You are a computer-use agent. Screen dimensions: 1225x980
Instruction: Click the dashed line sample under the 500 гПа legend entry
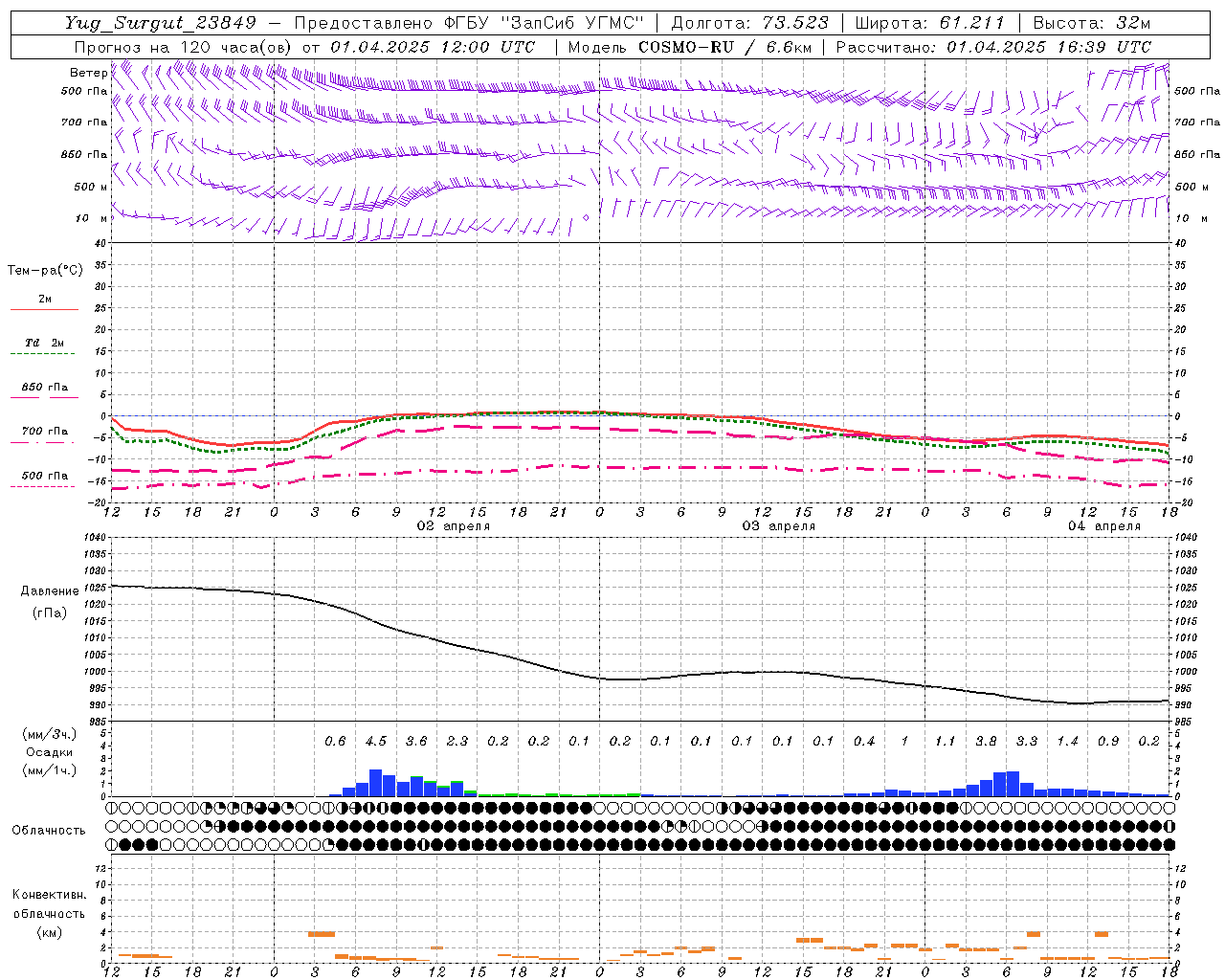[42, 487]
